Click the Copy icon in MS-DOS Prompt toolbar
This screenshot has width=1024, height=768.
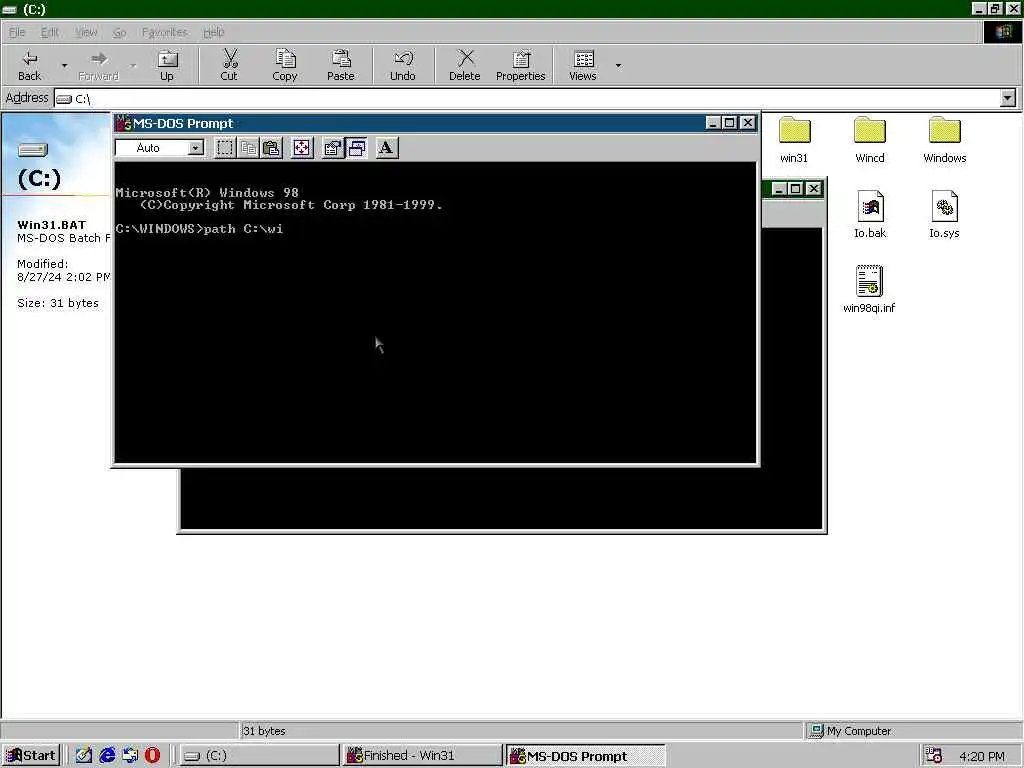coord(248,148)
